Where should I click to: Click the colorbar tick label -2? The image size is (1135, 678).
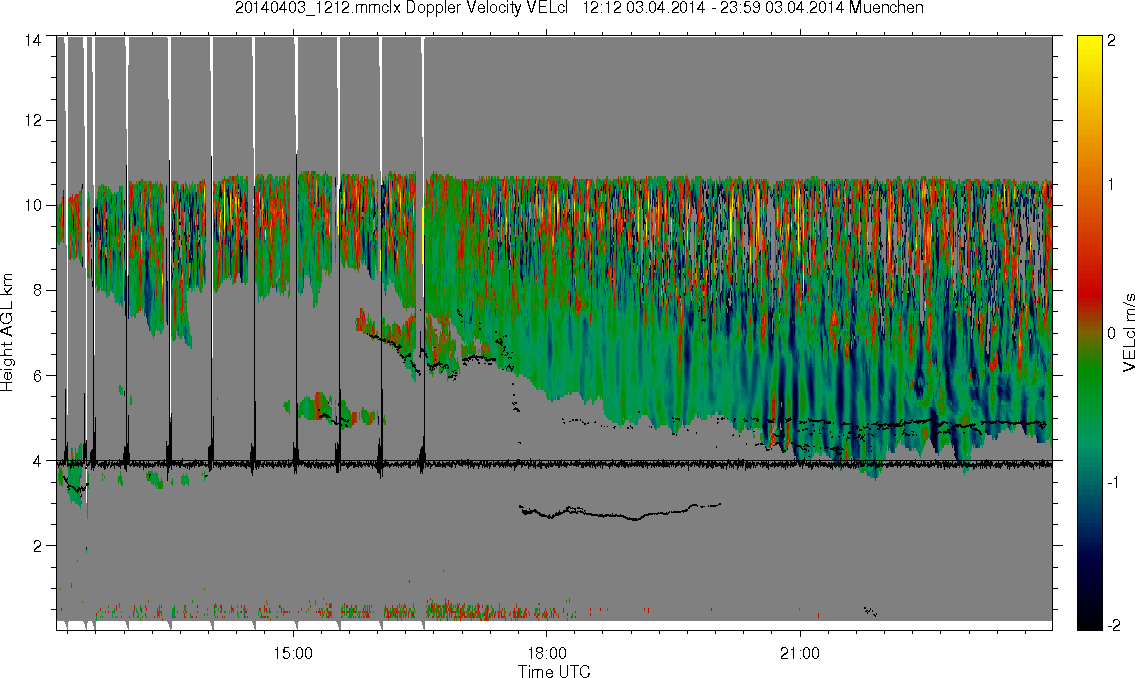click(x=1113, y=626)
